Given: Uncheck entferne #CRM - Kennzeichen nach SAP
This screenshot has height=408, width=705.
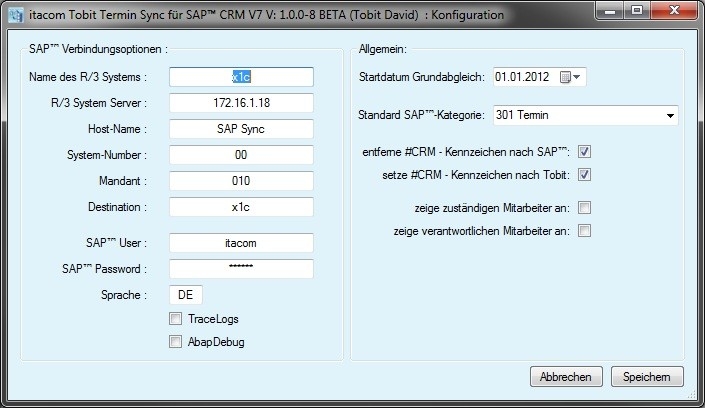Looking at the screenshot, I should pos(584,152).
